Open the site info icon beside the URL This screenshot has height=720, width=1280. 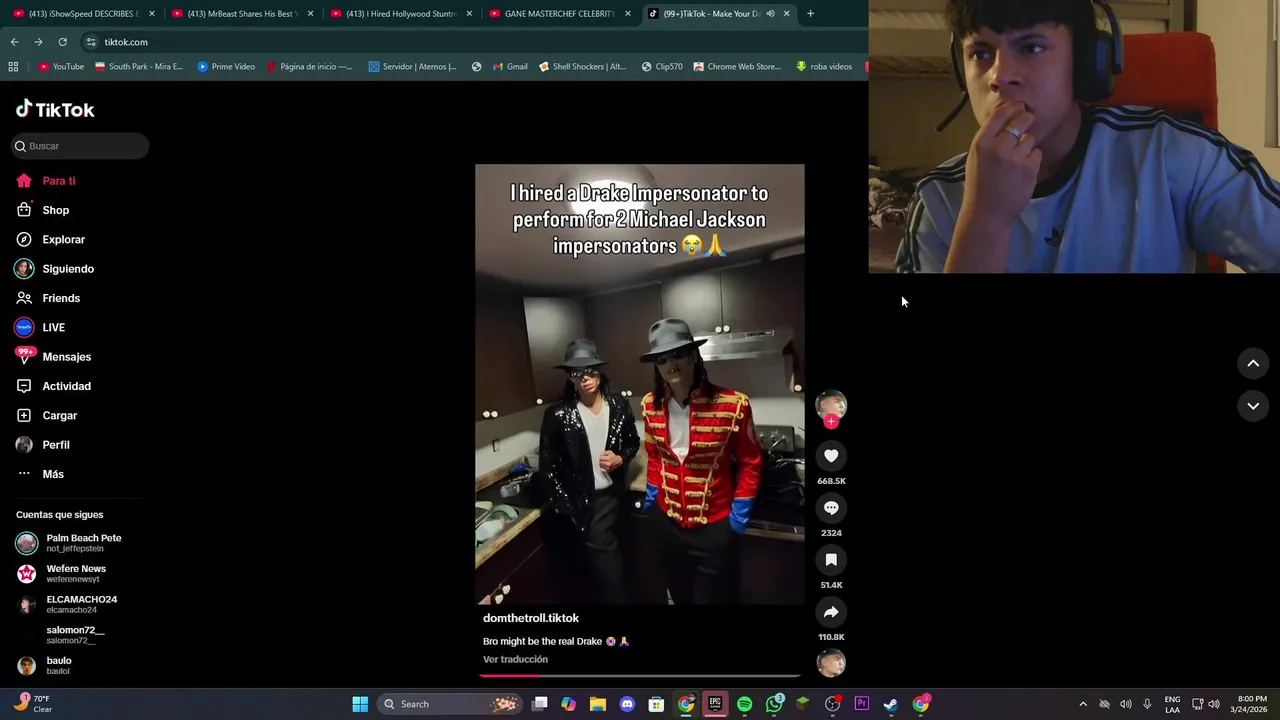point(91,42)
